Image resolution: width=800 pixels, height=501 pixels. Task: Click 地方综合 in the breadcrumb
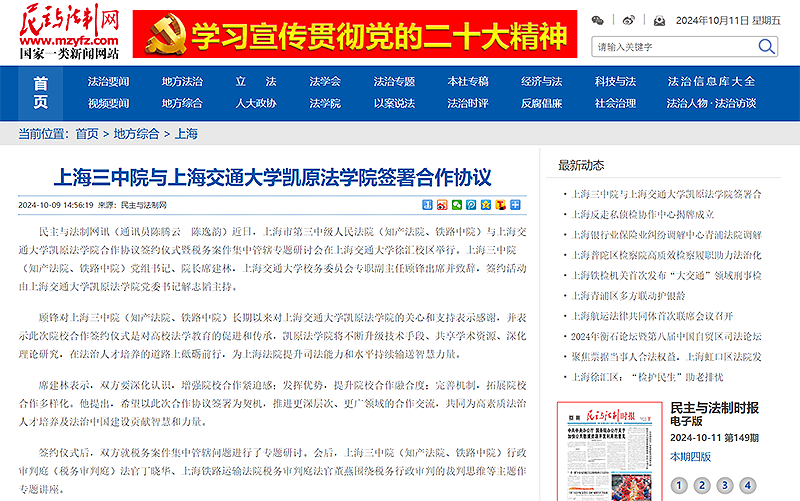pos(136,134)
